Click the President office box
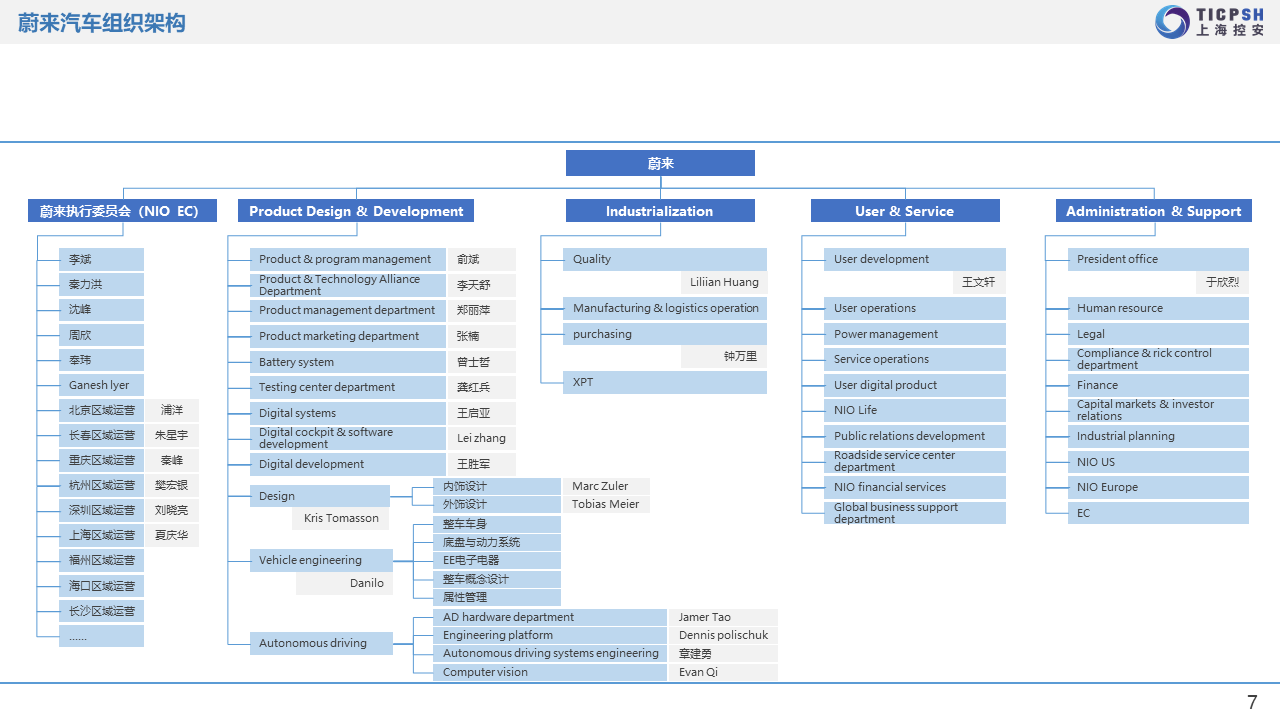The height and width of the screenshot is (720, 1280). tap(1158, 259)
